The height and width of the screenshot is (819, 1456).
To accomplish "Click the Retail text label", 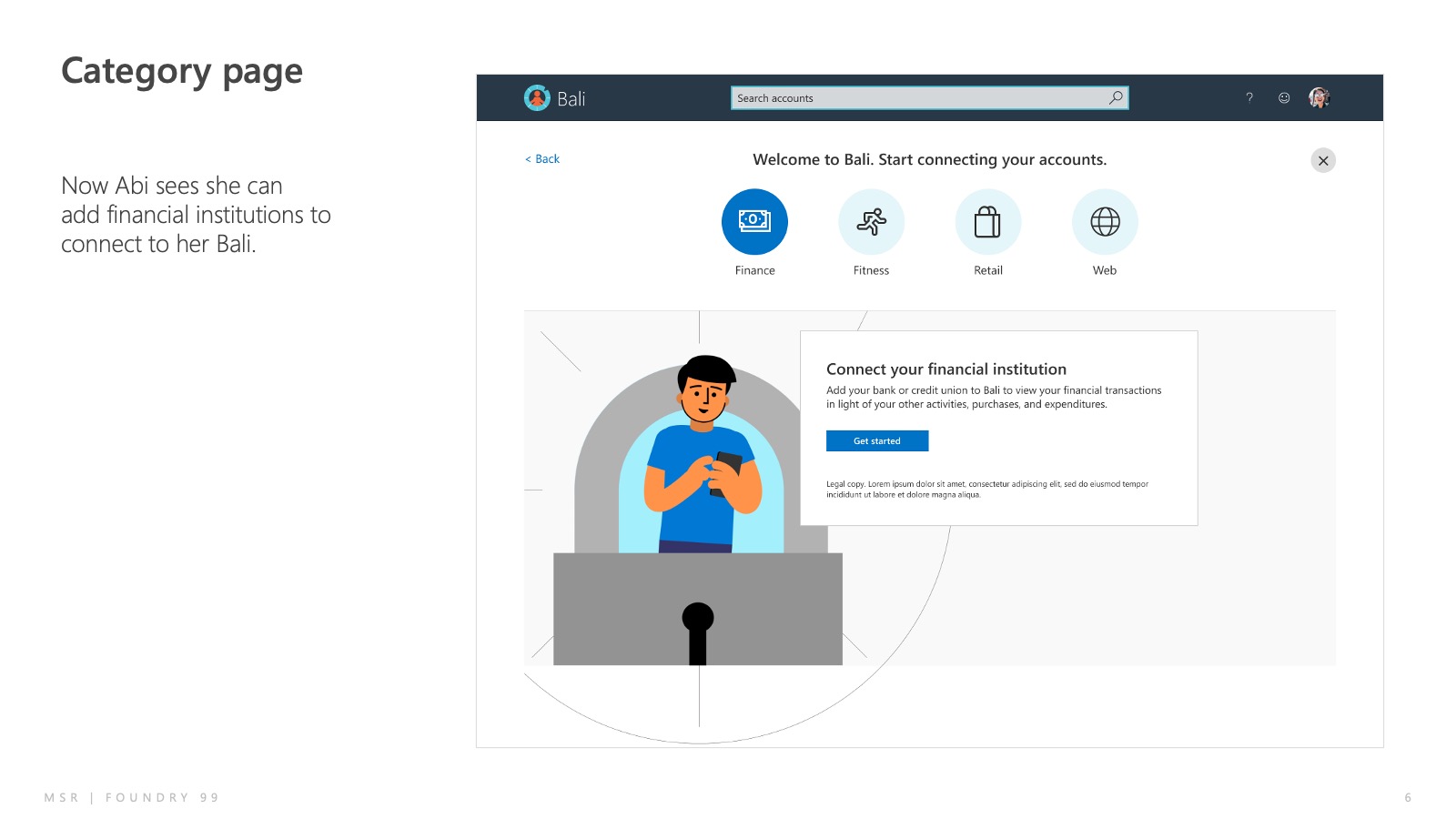I will 987,270.
